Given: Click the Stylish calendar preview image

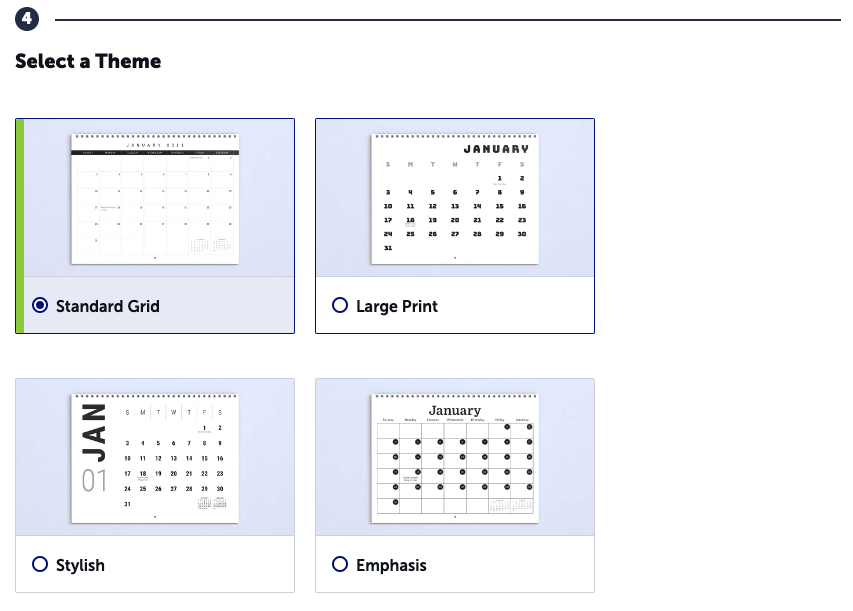Looking at the screenshot, I should click(x=155, y=457).
